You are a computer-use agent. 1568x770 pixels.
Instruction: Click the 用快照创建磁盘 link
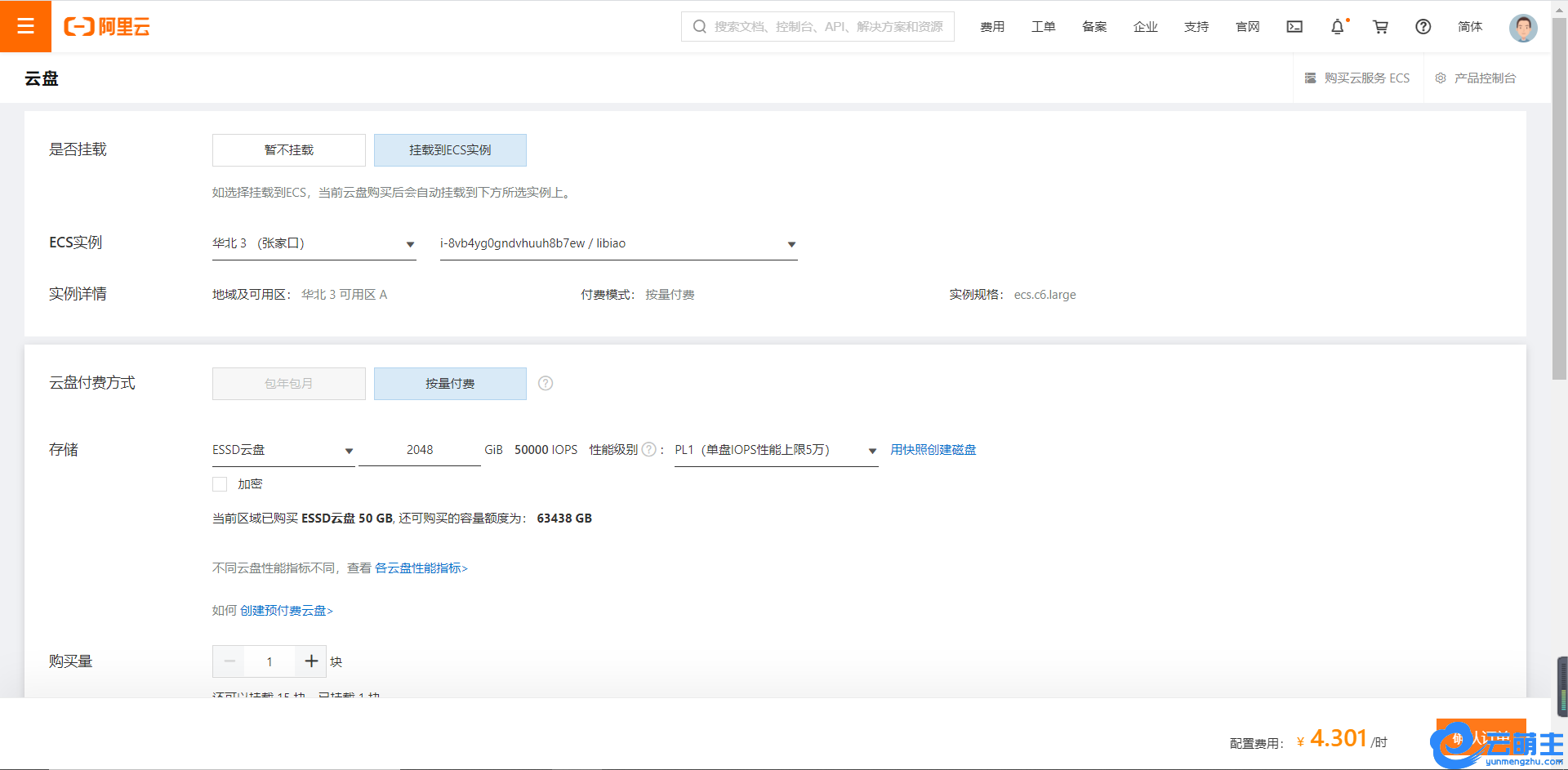point(933,450)
